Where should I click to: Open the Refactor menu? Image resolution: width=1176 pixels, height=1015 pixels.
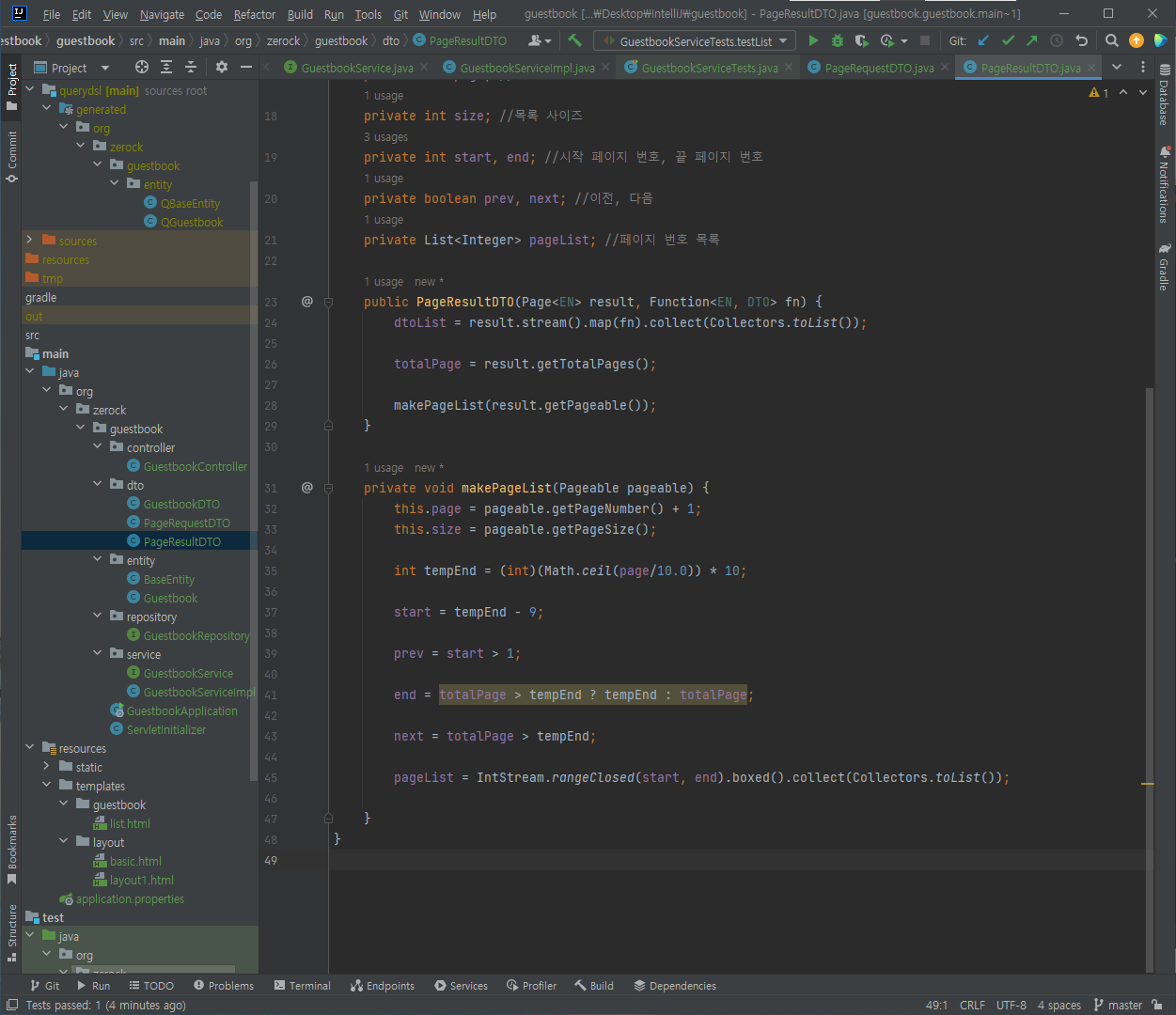255,14
